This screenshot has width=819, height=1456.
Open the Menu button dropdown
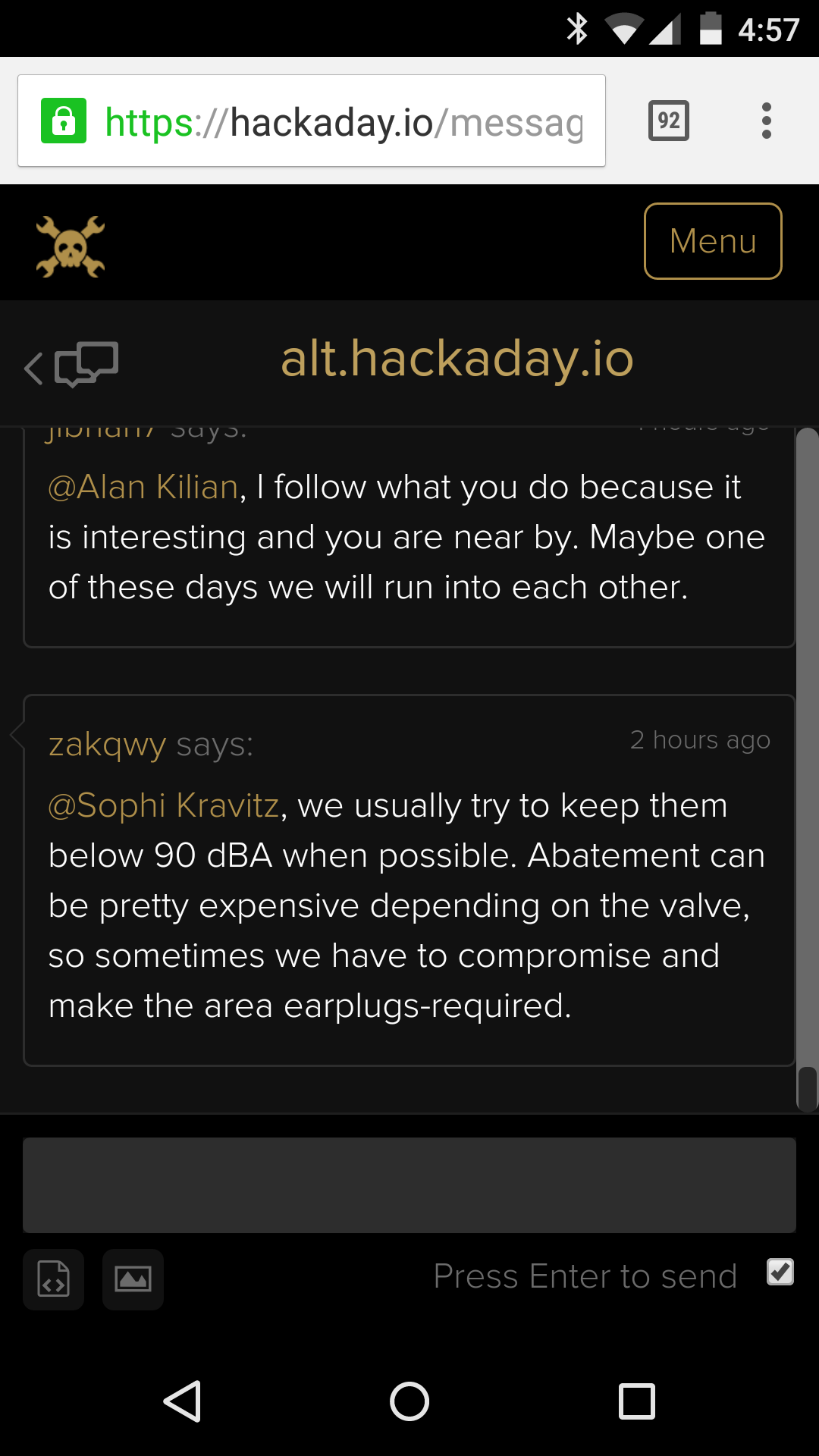[x=712, y=241]
